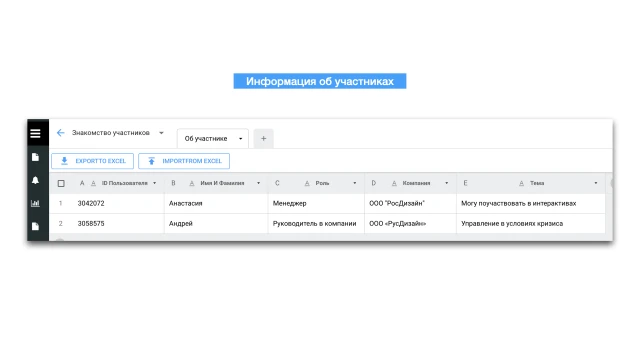Viewport: 640px width, 360px height.
Task: Select Могу поучаствовать в интерактивах cell
Action: point(531,203)
